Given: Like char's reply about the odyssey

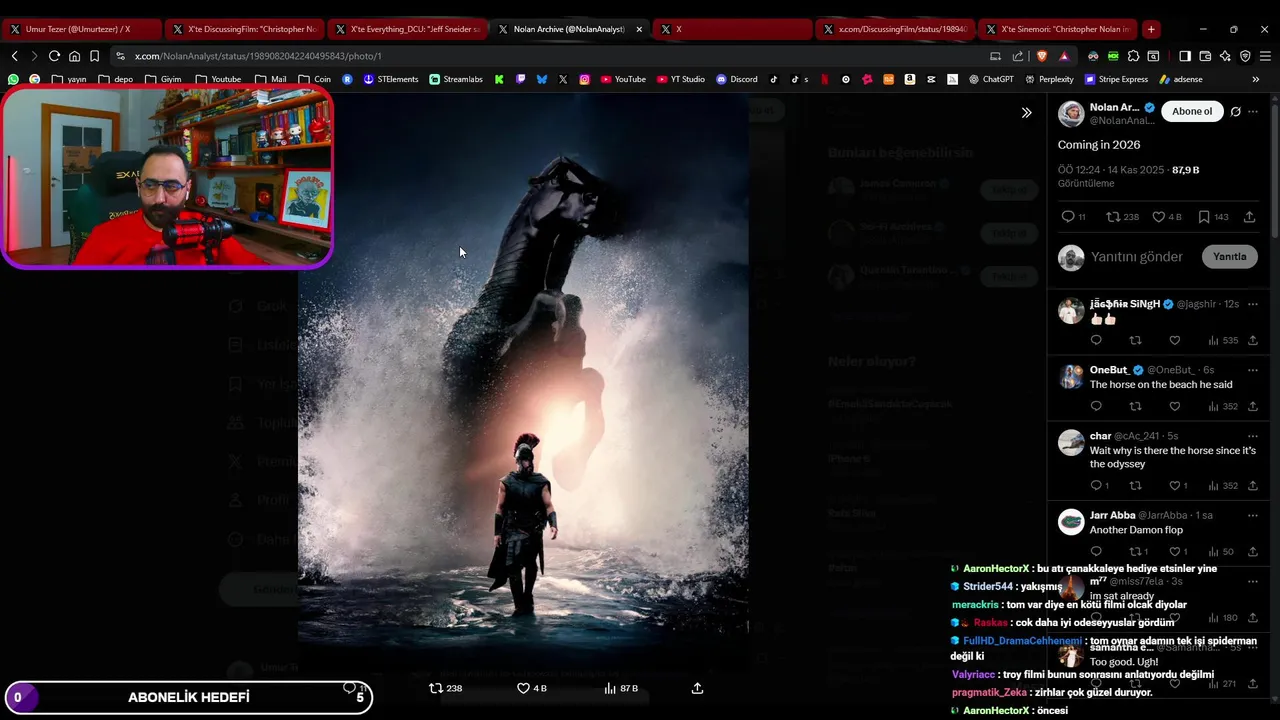Looking at the screenshot, I should 1179,486.
